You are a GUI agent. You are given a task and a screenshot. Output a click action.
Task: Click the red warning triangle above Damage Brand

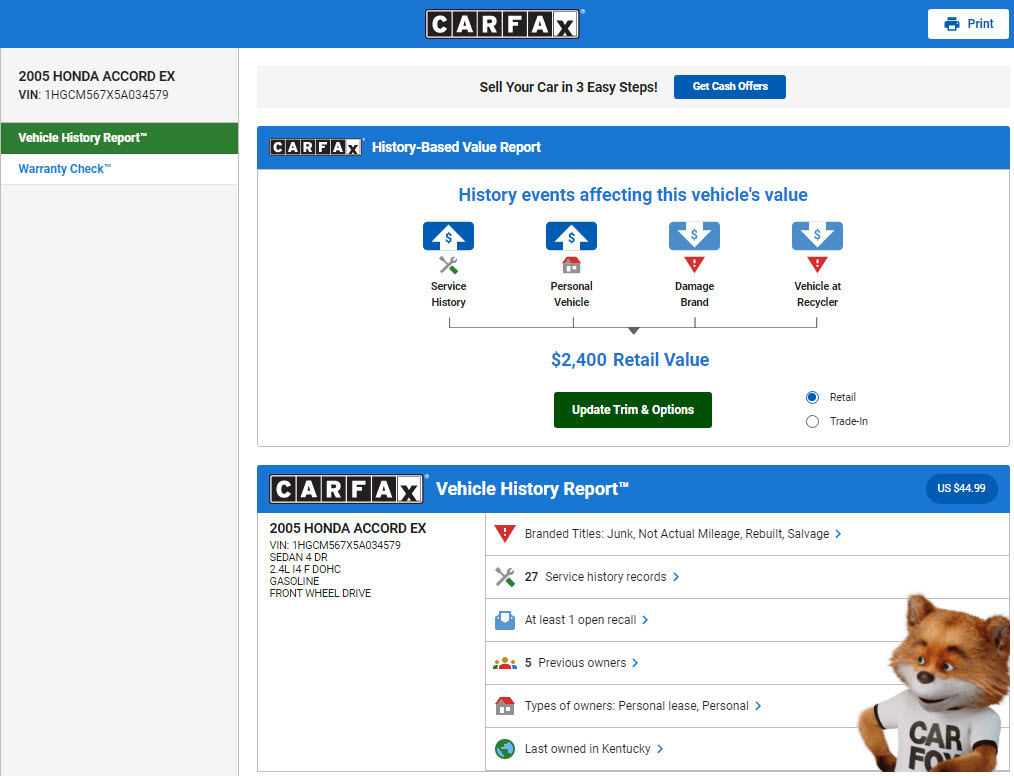694,264
